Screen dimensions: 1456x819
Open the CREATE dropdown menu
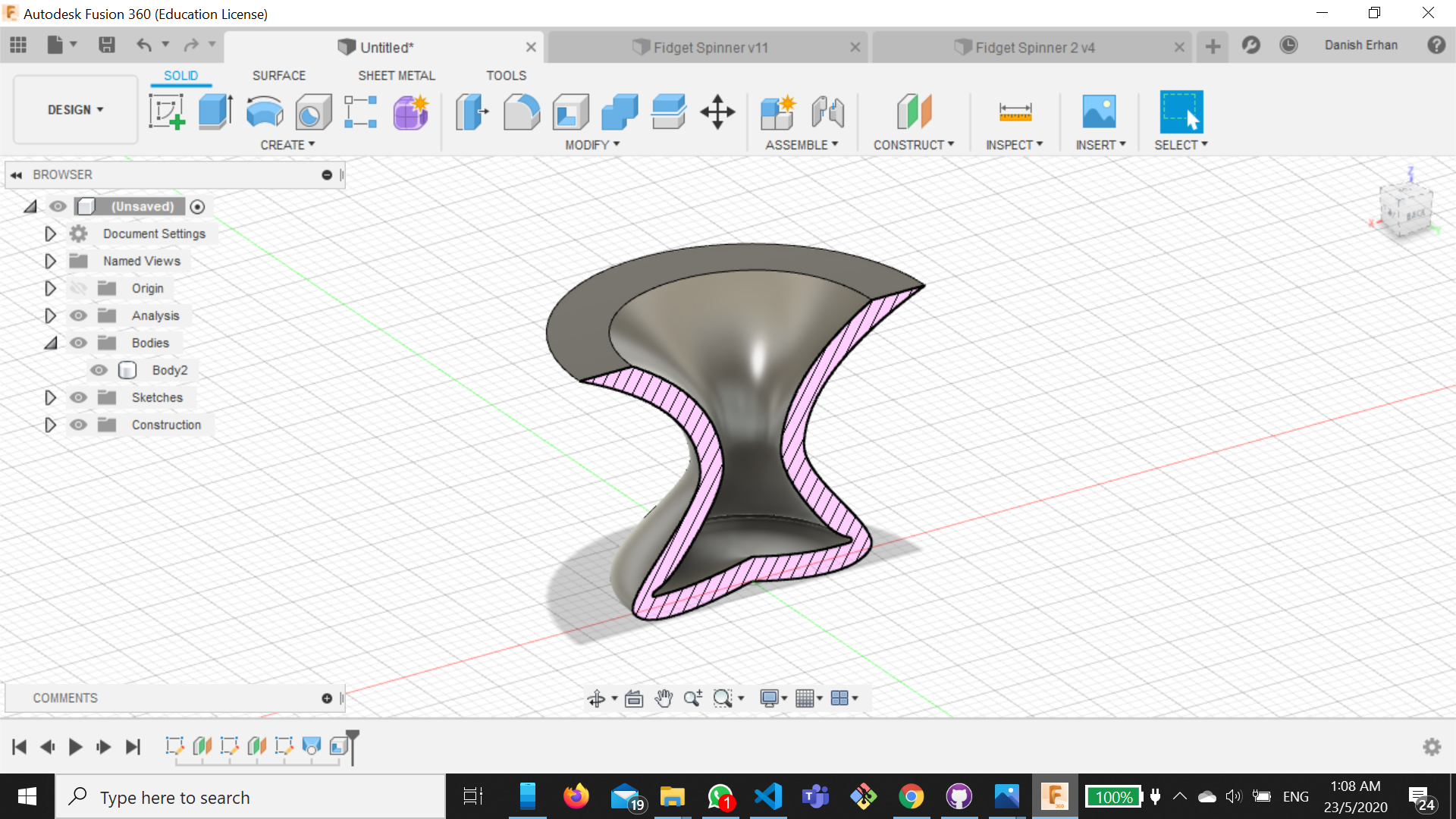coord(287,145)
